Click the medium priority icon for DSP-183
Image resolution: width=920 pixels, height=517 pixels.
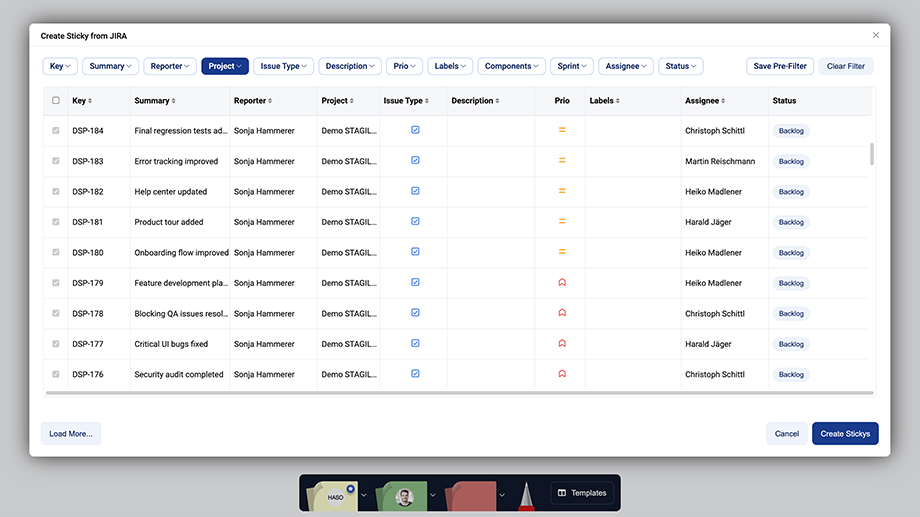click(x=562, y=161)
